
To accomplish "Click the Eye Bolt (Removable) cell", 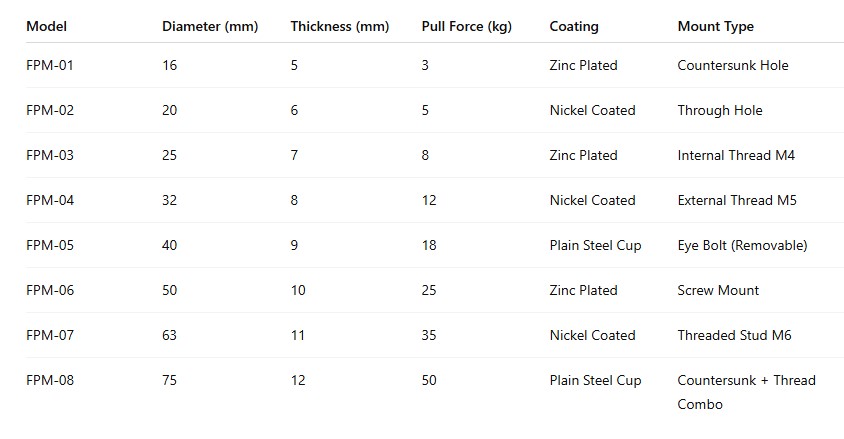I will (x=742, y=246).
